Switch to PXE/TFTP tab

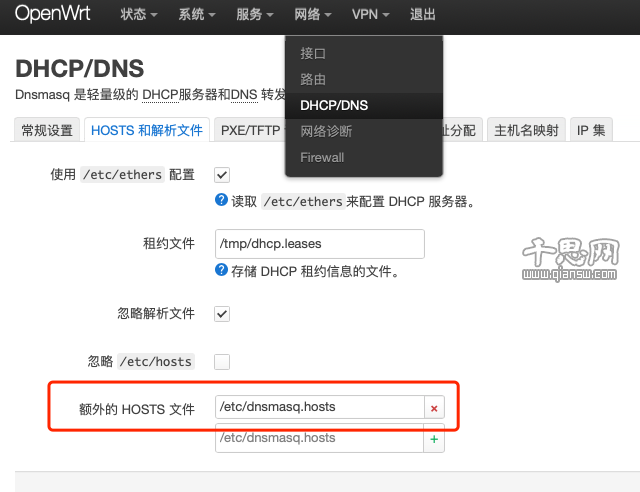(250, 130)
